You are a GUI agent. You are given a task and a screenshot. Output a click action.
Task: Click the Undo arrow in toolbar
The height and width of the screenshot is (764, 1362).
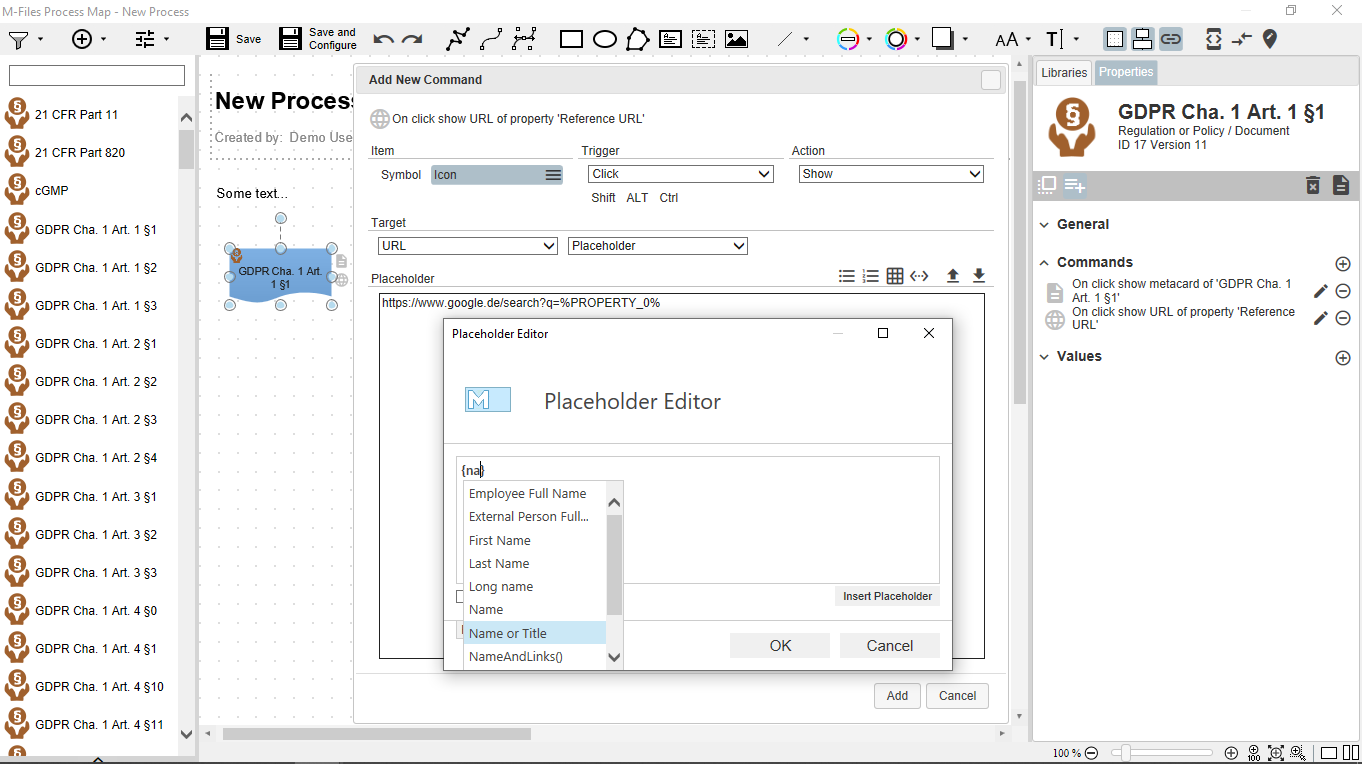tap(383, 40)
